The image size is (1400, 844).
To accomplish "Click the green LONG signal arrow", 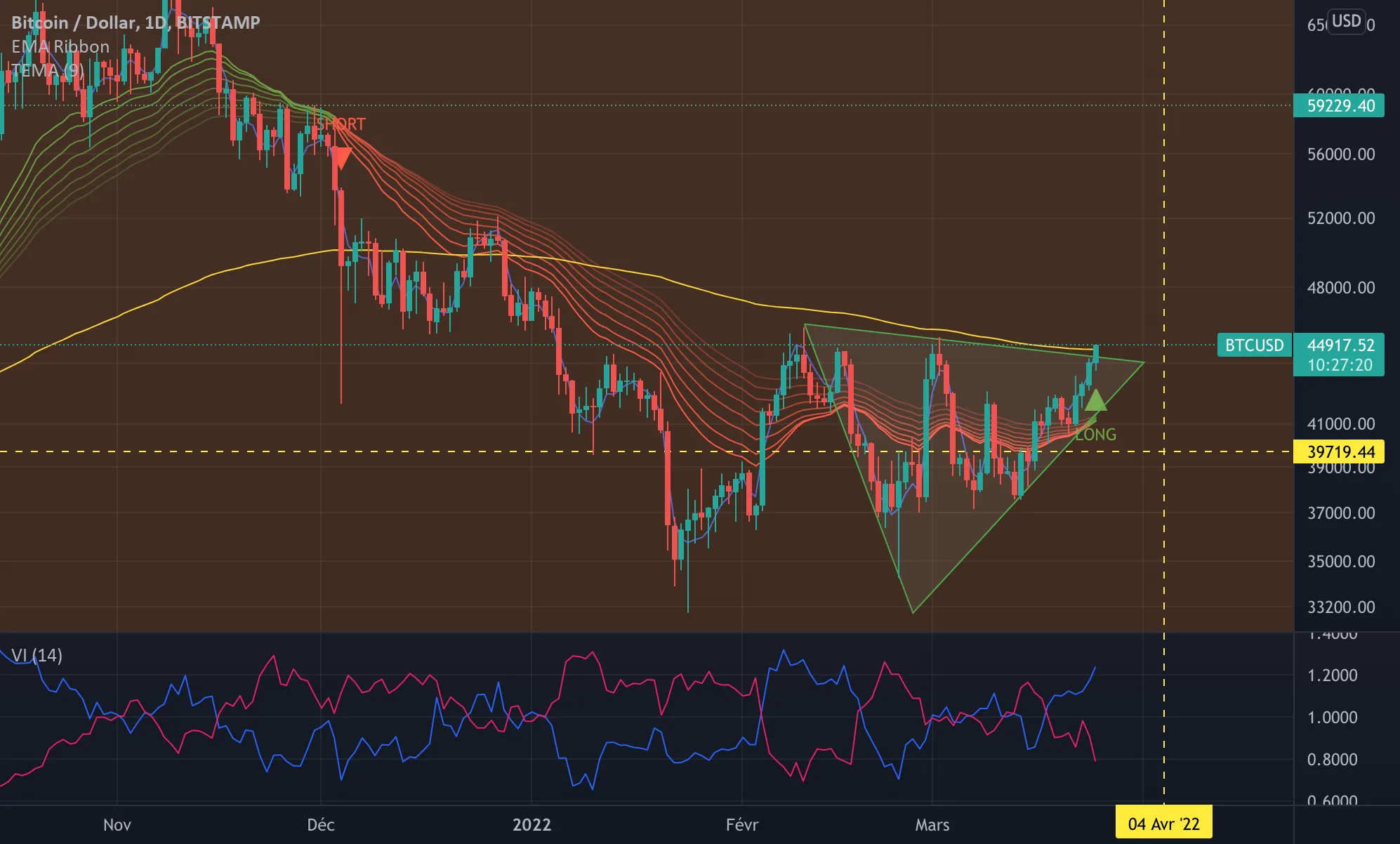I will point(1095,400).
